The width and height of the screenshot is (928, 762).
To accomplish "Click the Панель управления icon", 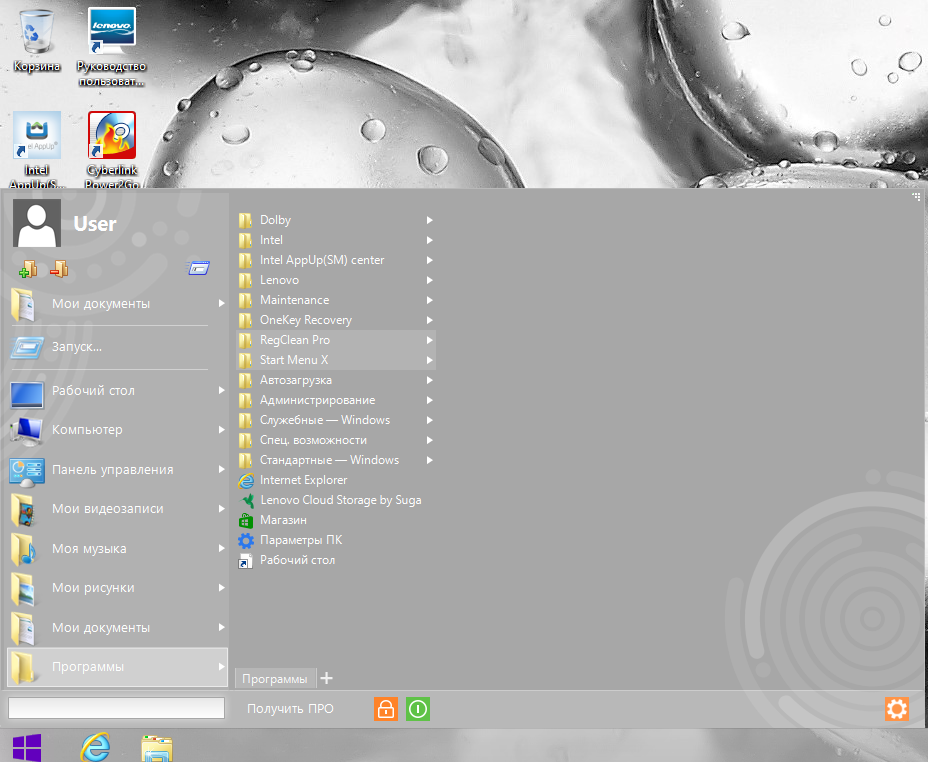I will (27, 470).
